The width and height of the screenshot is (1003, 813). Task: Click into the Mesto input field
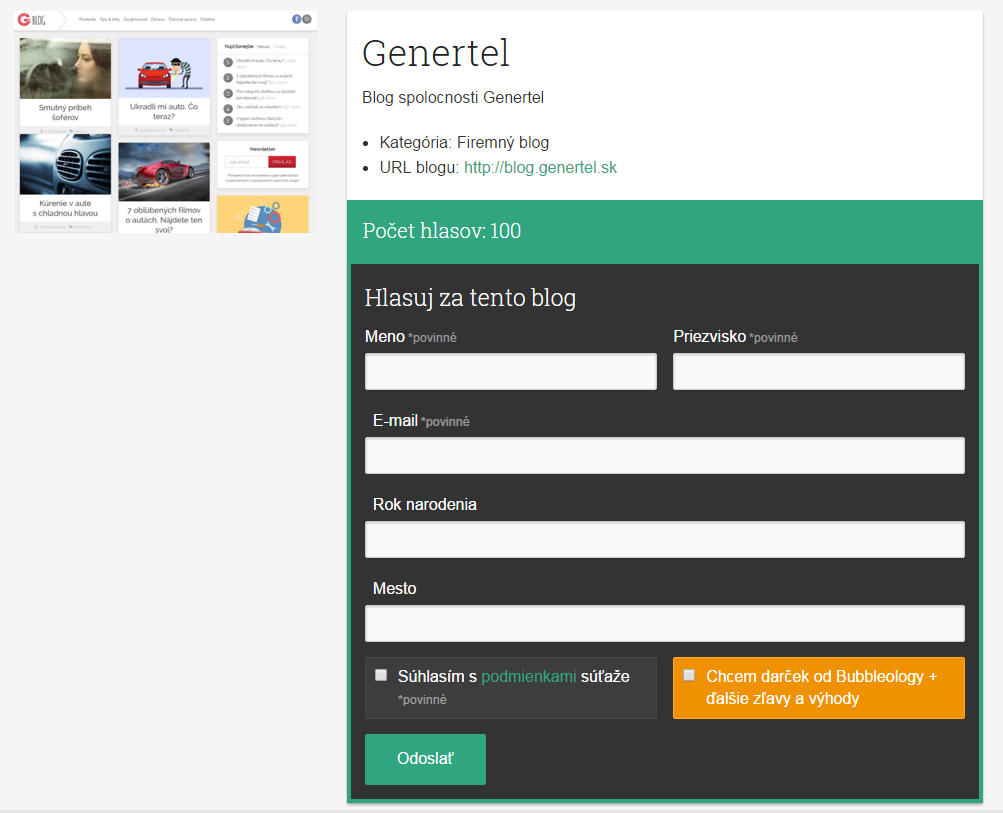[665, 623]
